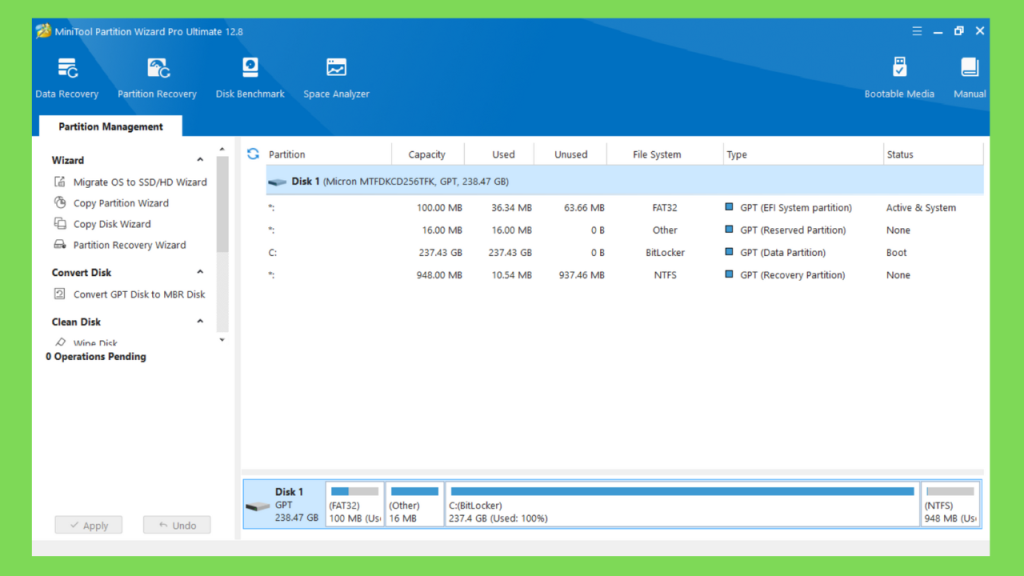Start the Copy Partition Wizard
The image size is (1024, 576).
tap(121, 203)
